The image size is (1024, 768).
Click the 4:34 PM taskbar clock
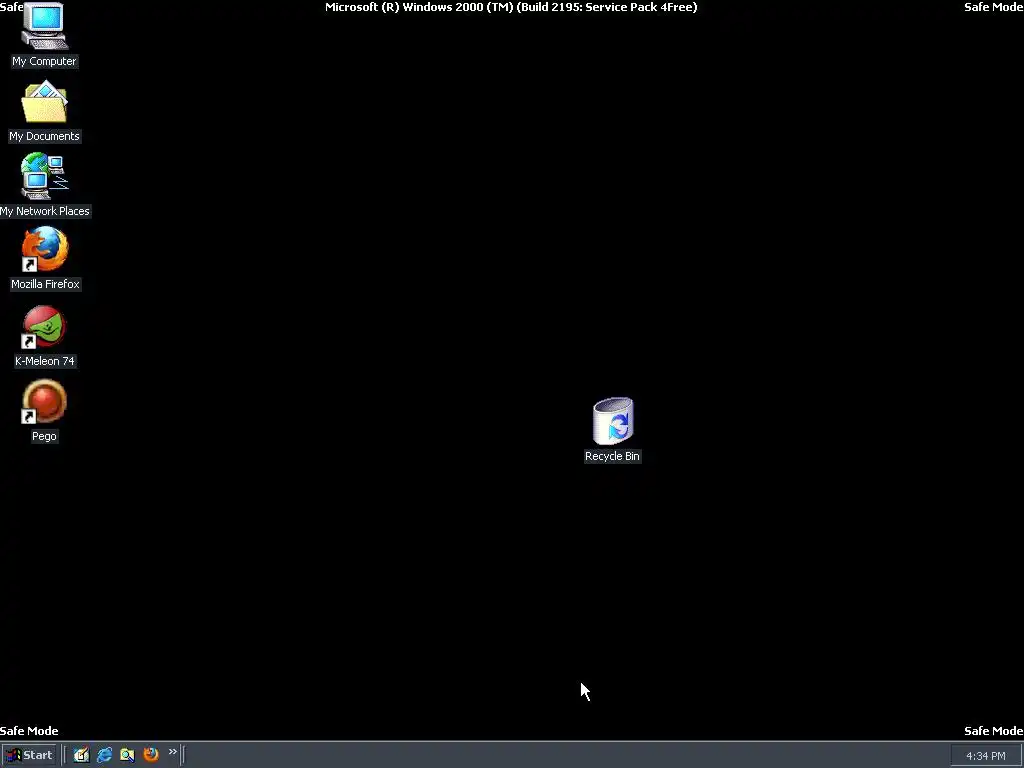985,756
